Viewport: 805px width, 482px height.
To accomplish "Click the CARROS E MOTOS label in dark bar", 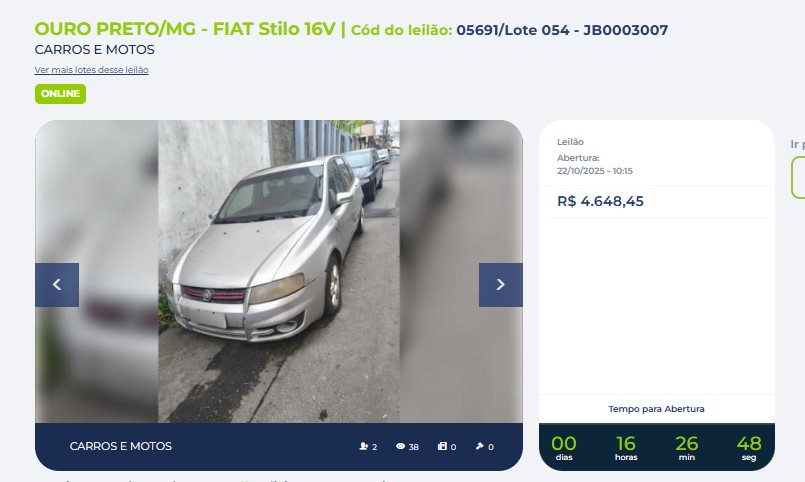I will click(121, 446).
